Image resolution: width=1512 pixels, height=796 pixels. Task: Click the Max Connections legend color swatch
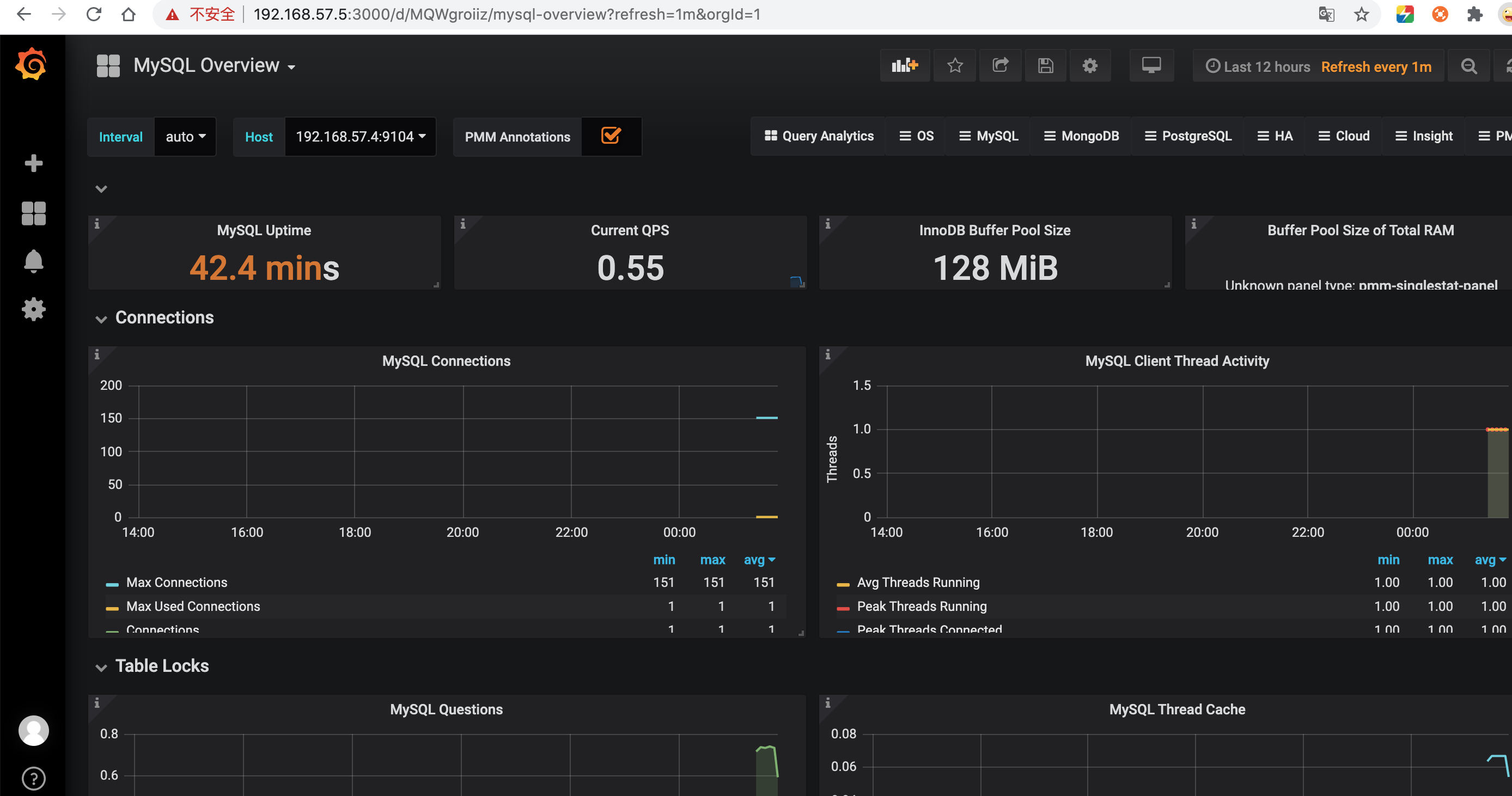pyautogui.click(x=112, y=584)
